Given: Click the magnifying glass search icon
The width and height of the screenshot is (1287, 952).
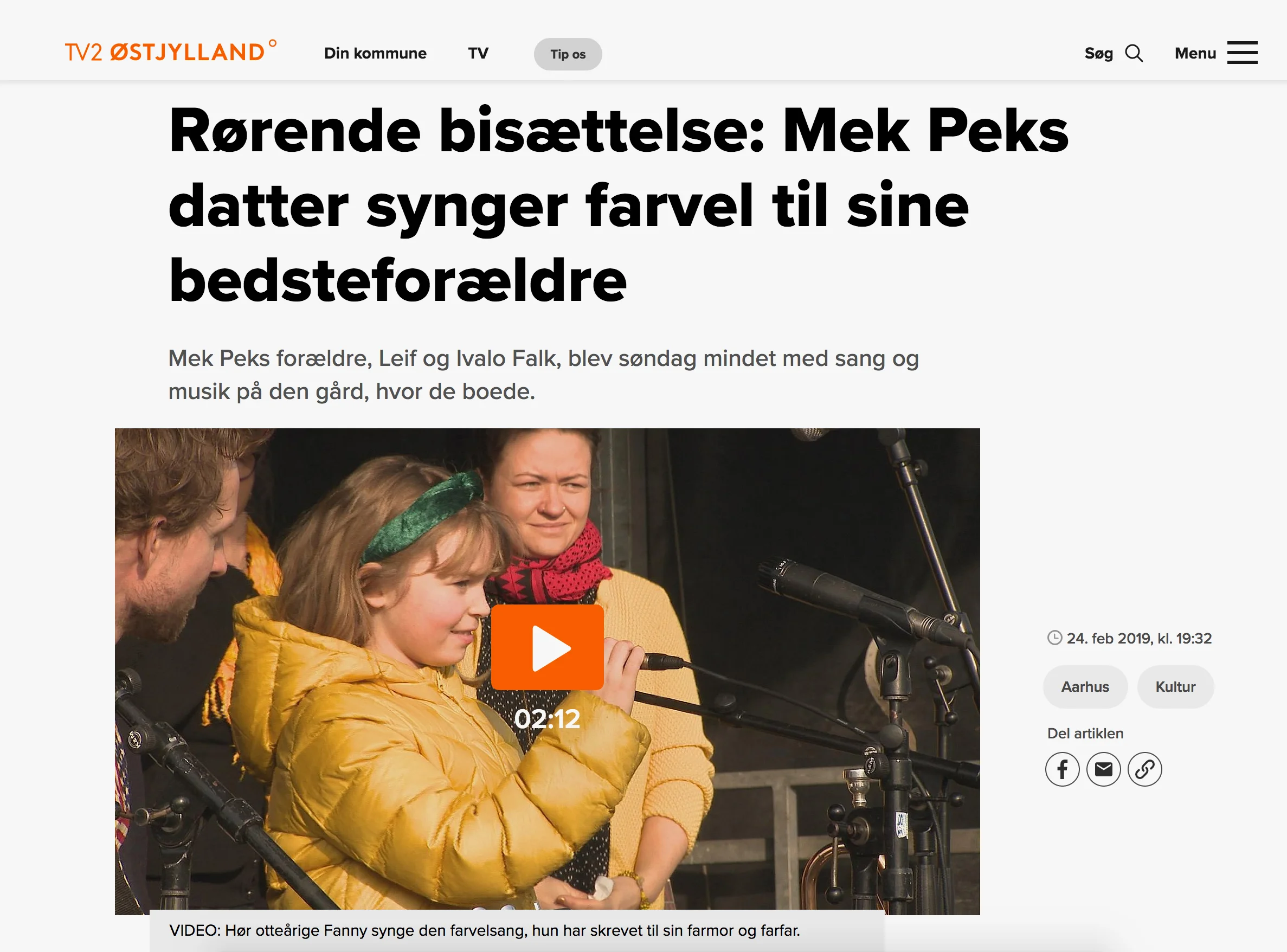Looking at the screenshot, I should [1134, 53].
